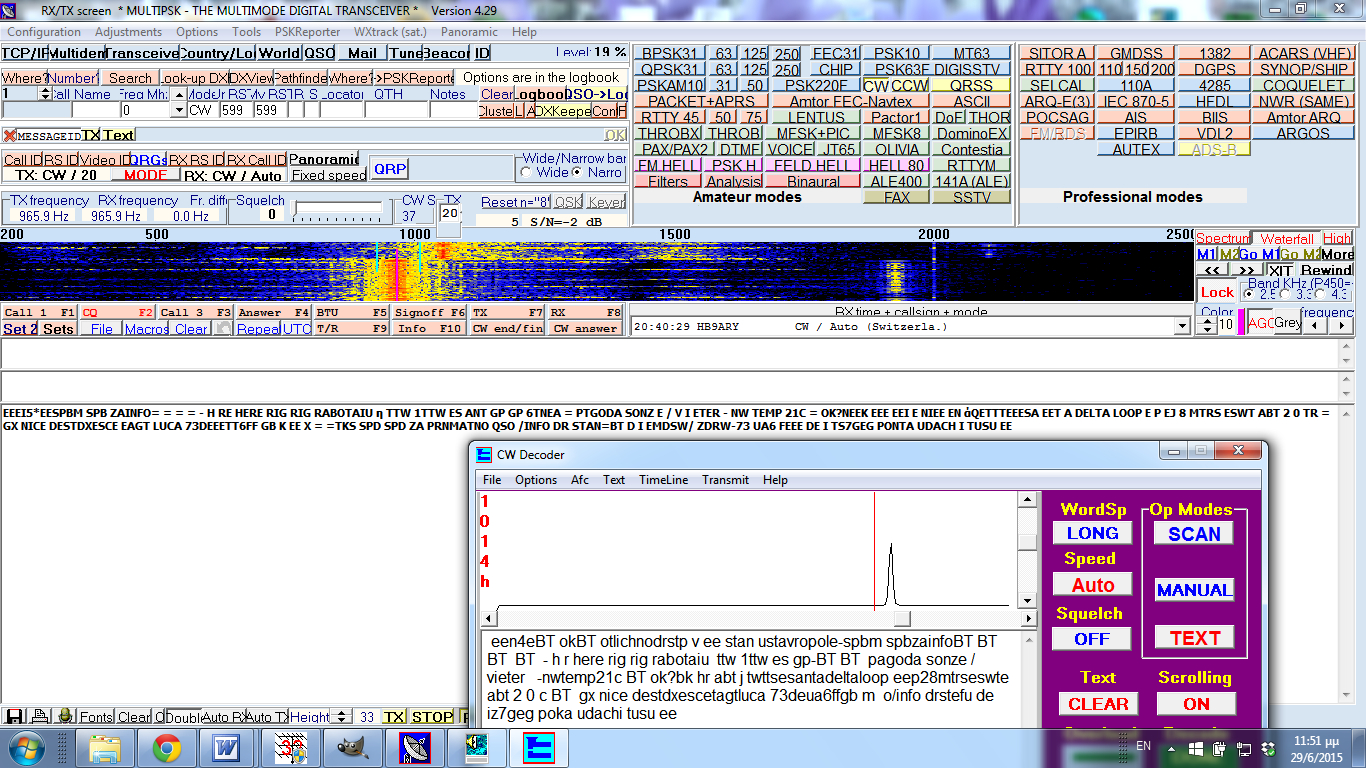This screenshot has height=768, width=1366.
Task: Open the RX time callsign mode dropdown
Action: (x=1184, y=327)
